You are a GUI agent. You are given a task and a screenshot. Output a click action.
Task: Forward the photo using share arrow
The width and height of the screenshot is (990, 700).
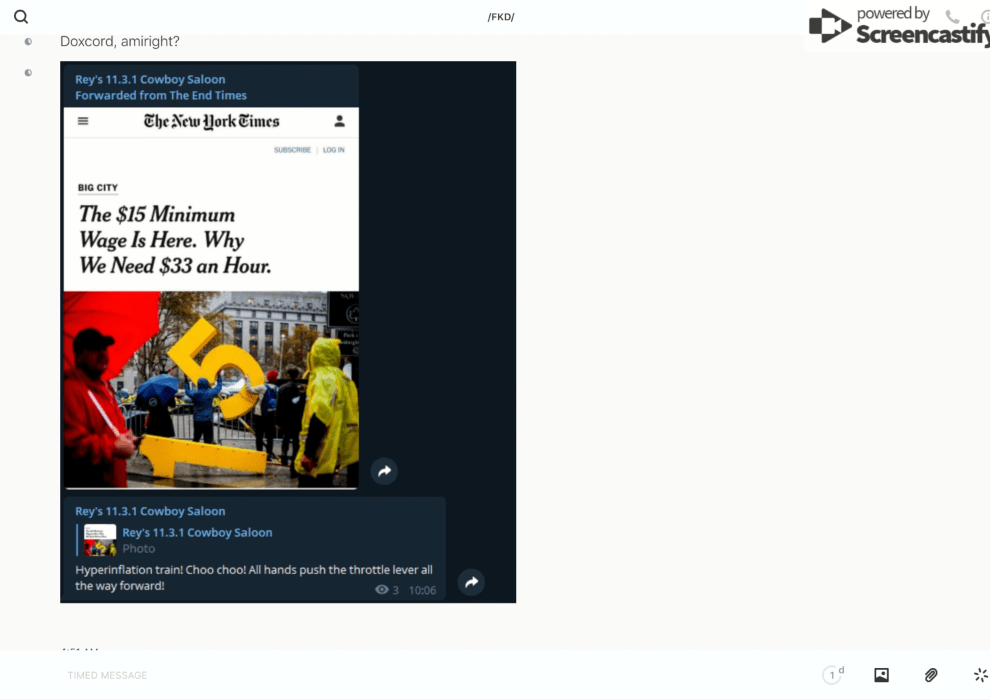tap(384, 471)
